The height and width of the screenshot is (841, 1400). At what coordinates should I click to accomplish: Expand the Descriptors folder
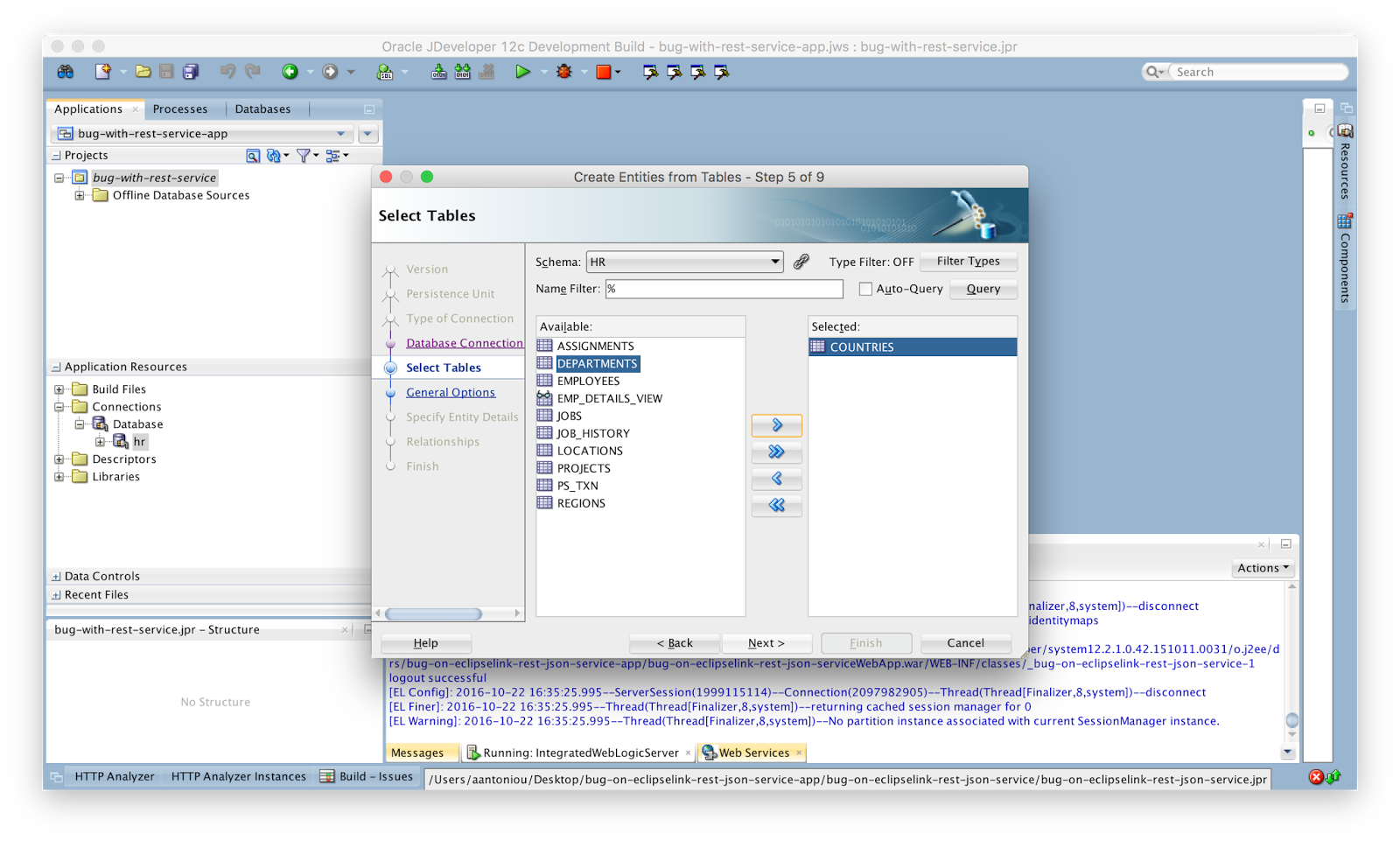coord(59,459)
